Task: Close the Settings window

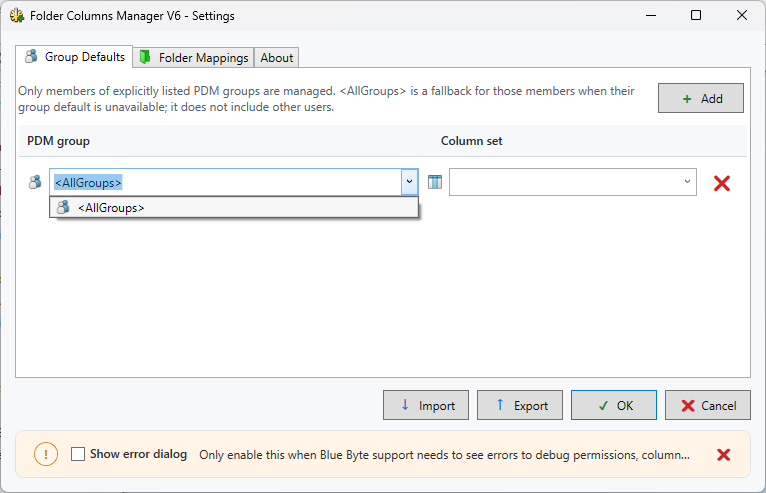Action: [x=742, y=15]
